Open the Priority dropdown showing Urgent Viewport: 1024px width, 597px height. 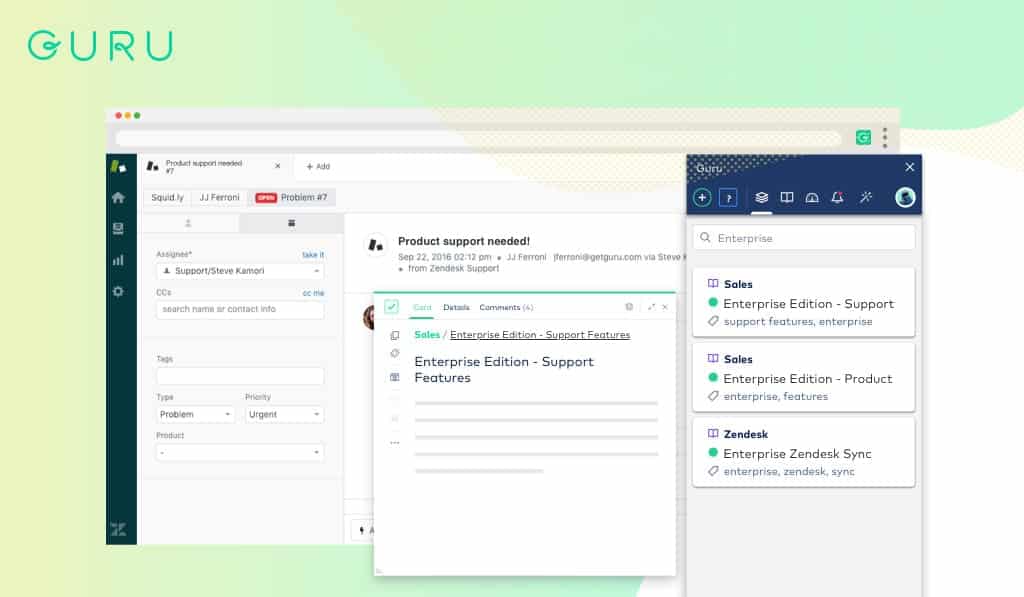click(x=284, y=414)
